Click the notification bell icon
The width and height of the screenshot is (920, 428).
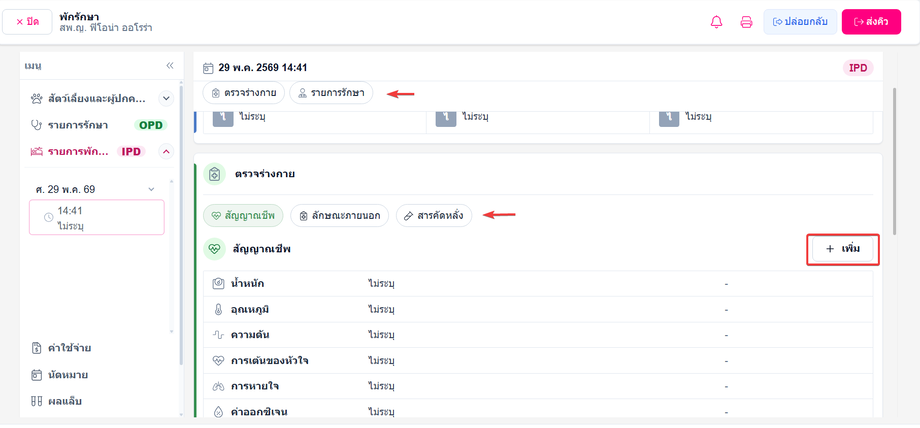(716, 22)
